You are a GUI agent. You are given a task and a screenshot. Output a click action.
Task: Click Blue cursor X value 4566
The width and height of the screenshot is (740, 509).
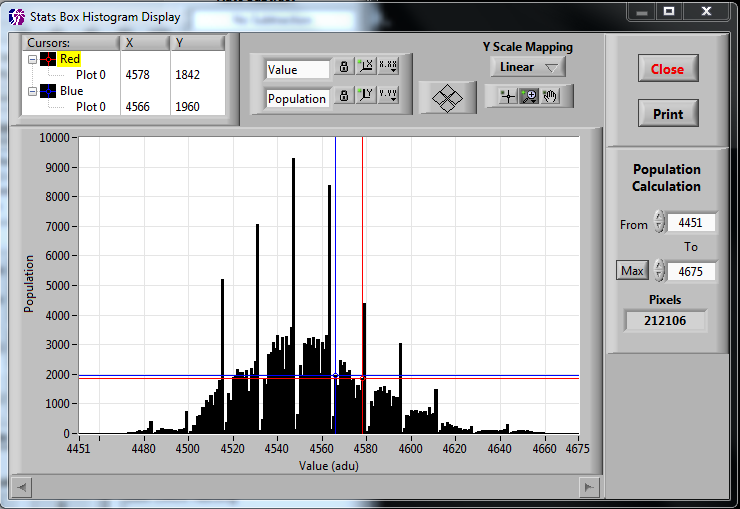(137, 107)
